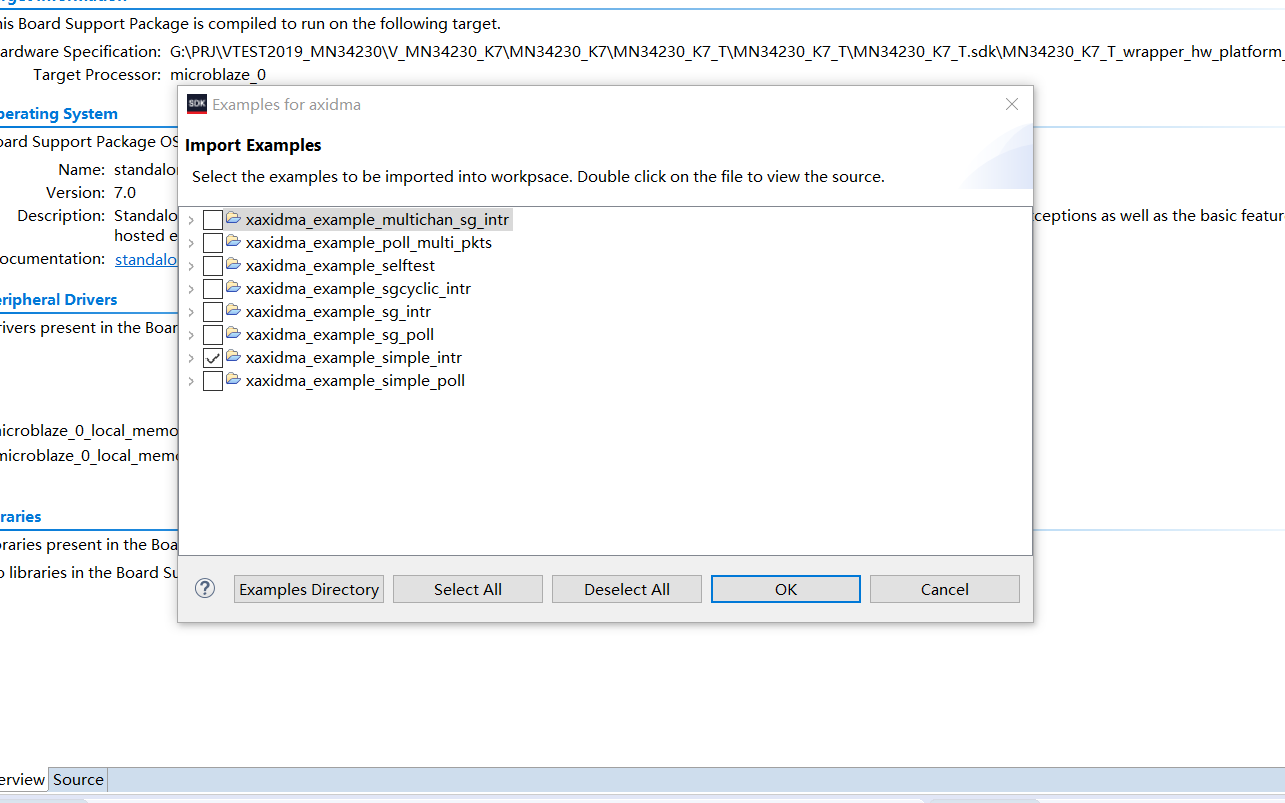This screenshot has width=1285, height=803.
Task: Click folder icon of xaxidma_example_poll_multi_pkts
Action: tap(234, 241)
